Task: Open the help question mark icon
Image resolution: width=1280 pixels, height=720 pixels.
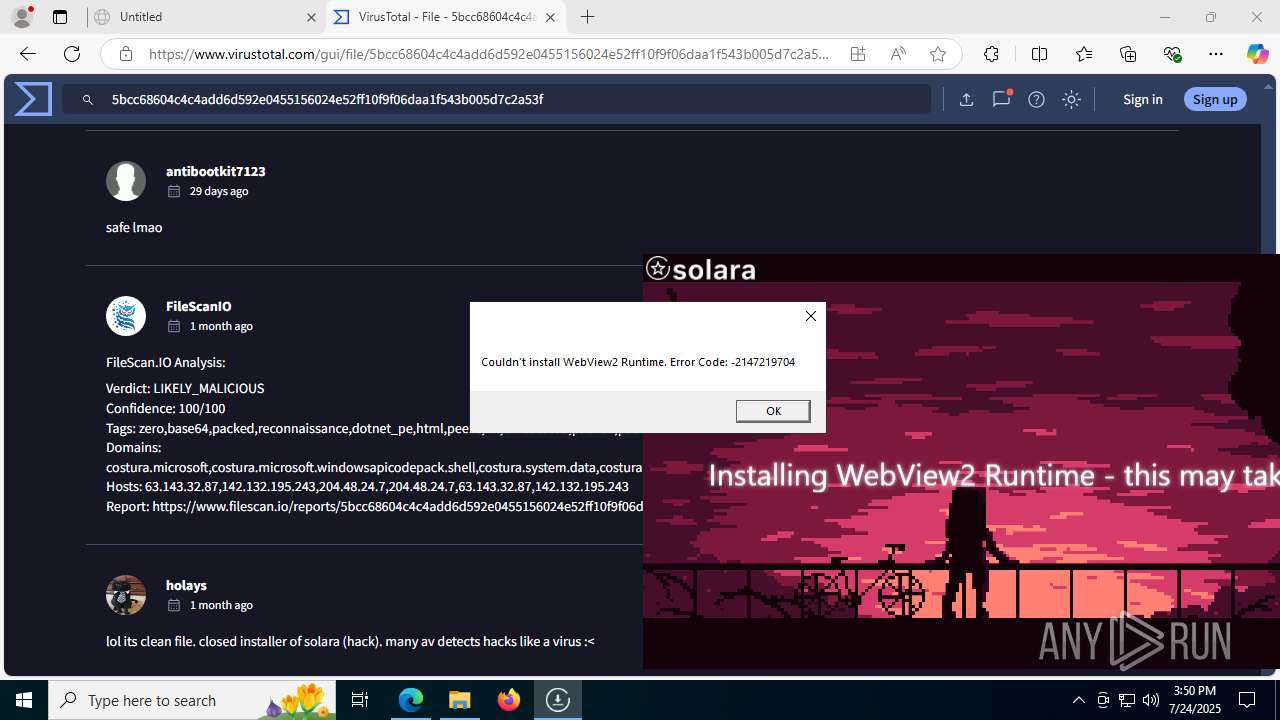Action: [1036, 99]
